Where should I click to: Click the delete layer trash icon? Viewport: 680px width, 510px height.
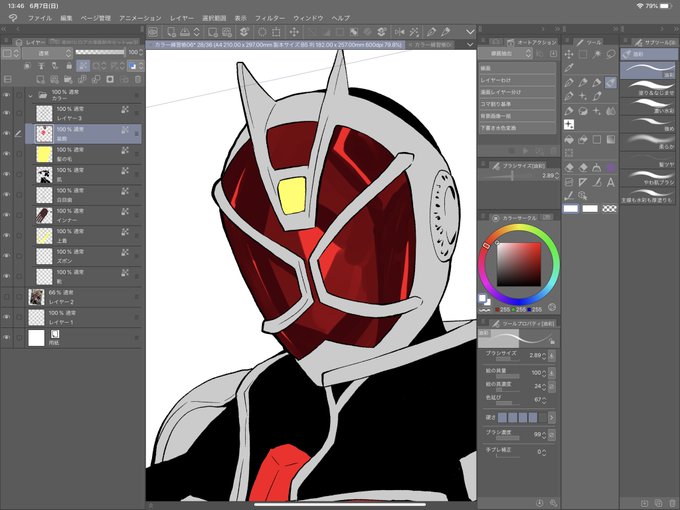tap(137, 79)
